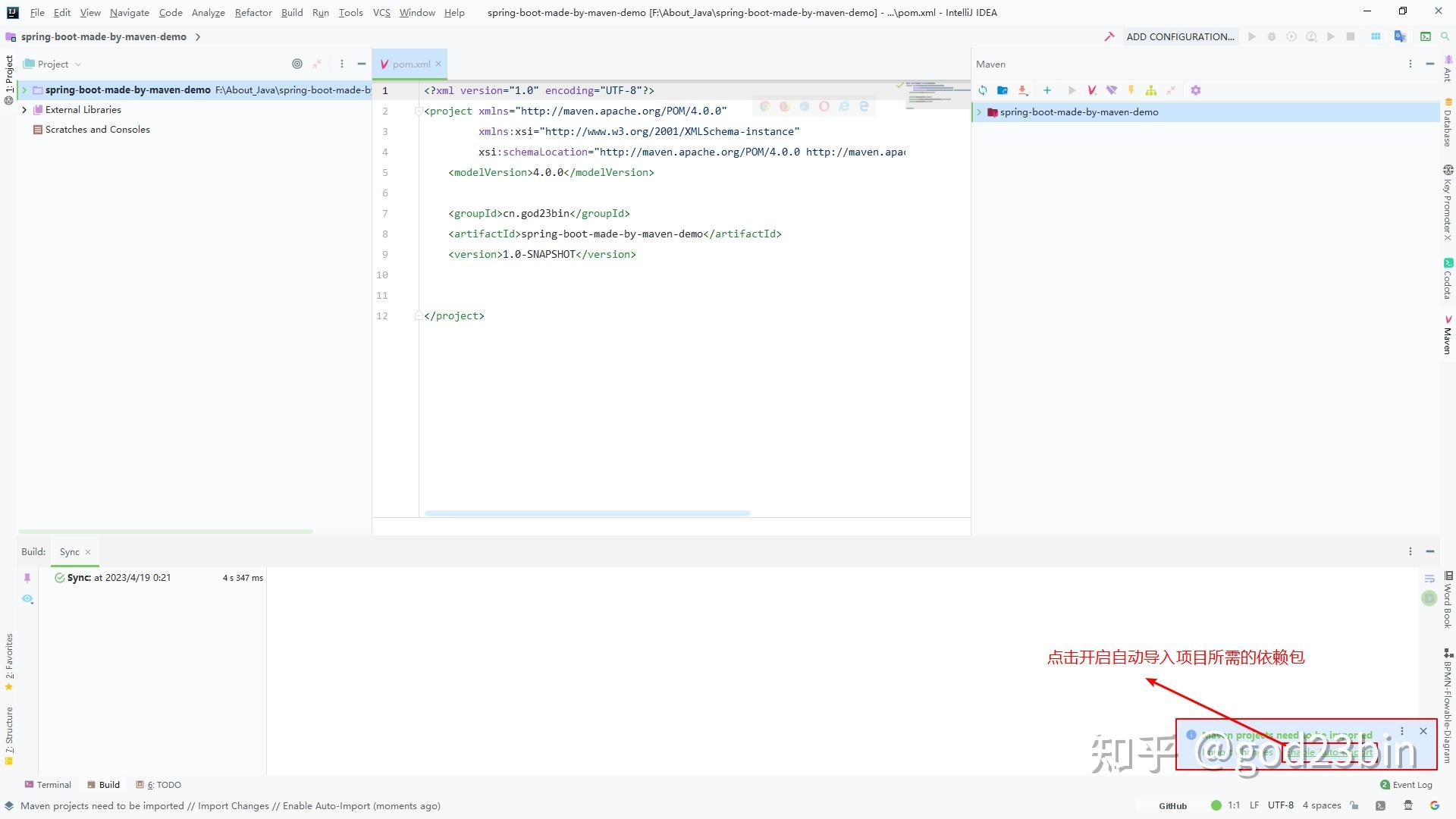This screenshot has width=1456, height=819.
Task: Select the pom.xml editor tab
Action: click(x=410, y=64)
